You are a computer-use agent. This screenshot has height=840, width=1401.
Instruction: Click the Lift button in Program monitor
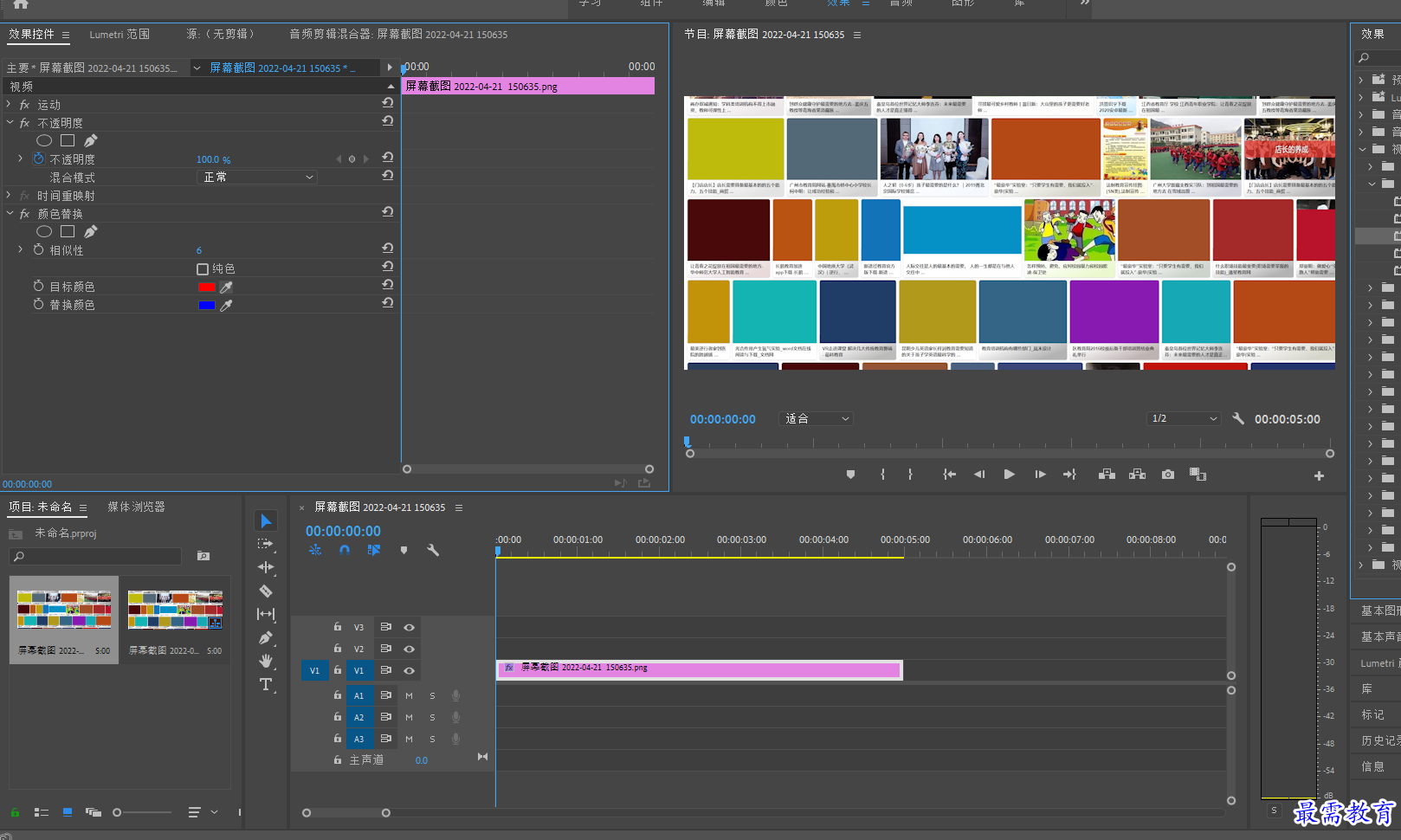coord(1107,475)
